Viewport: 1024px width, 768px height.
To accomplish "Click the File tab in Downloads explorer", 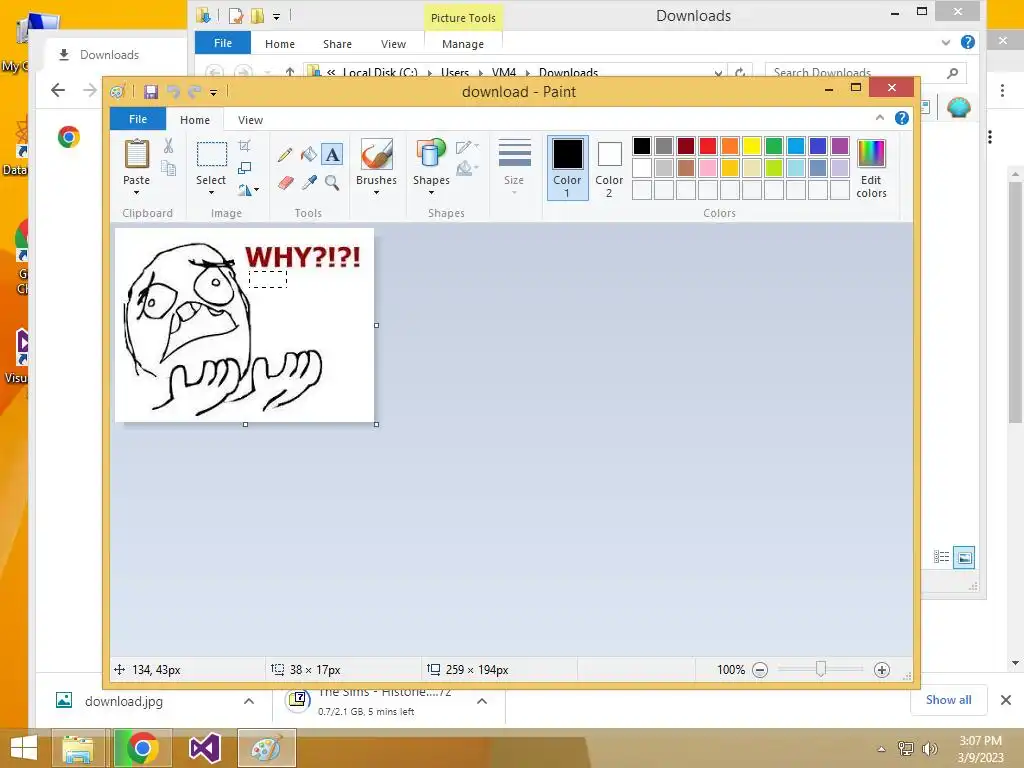I will click(x=223, y=42).
